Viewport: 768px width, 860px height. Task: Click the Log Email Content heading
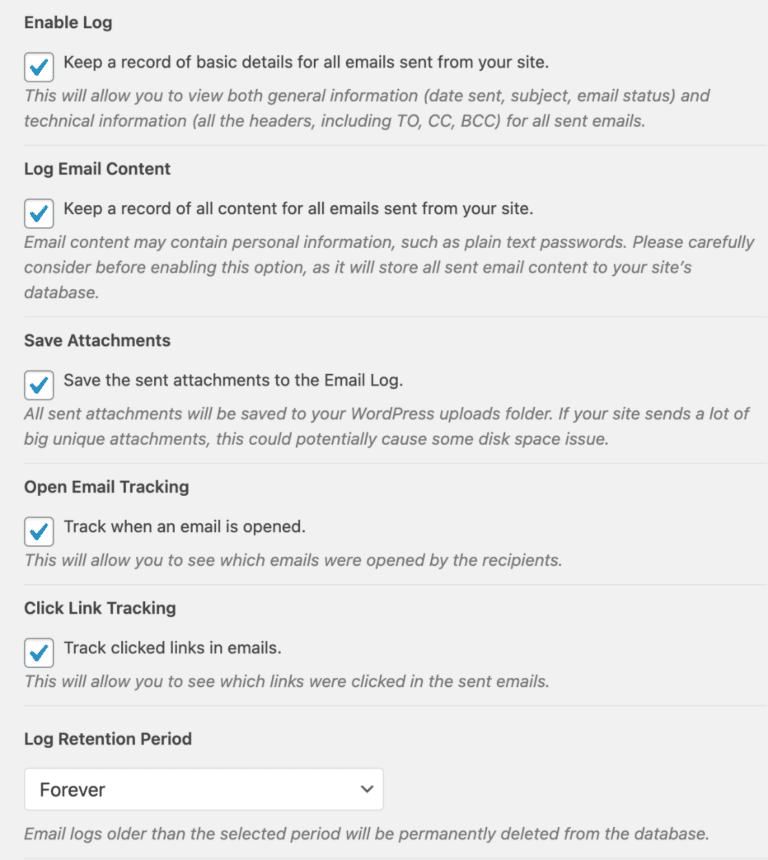point(97,168)
